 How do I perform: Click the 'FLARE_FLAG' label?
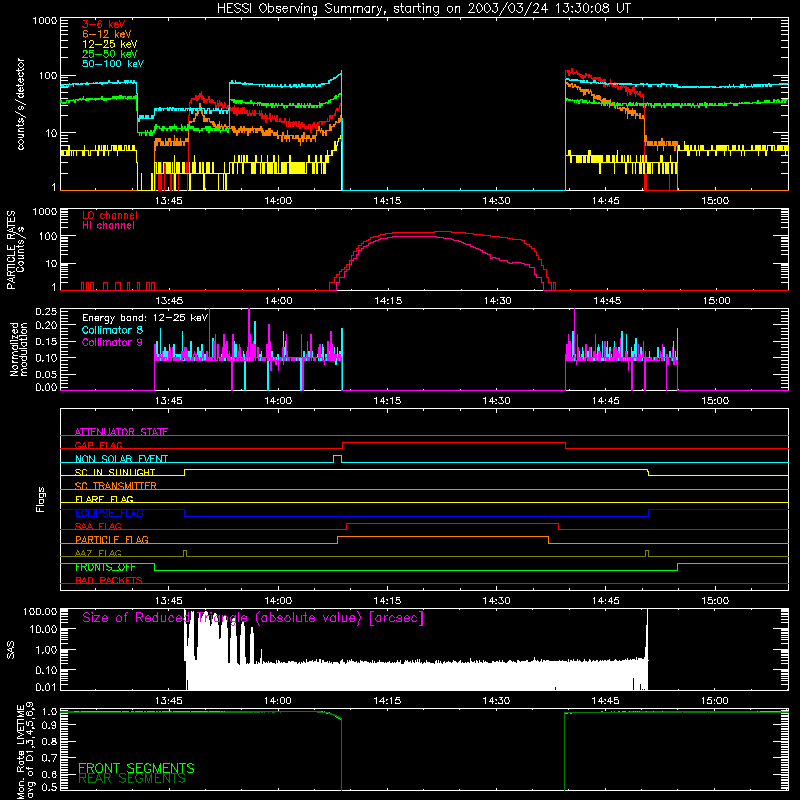104,499
